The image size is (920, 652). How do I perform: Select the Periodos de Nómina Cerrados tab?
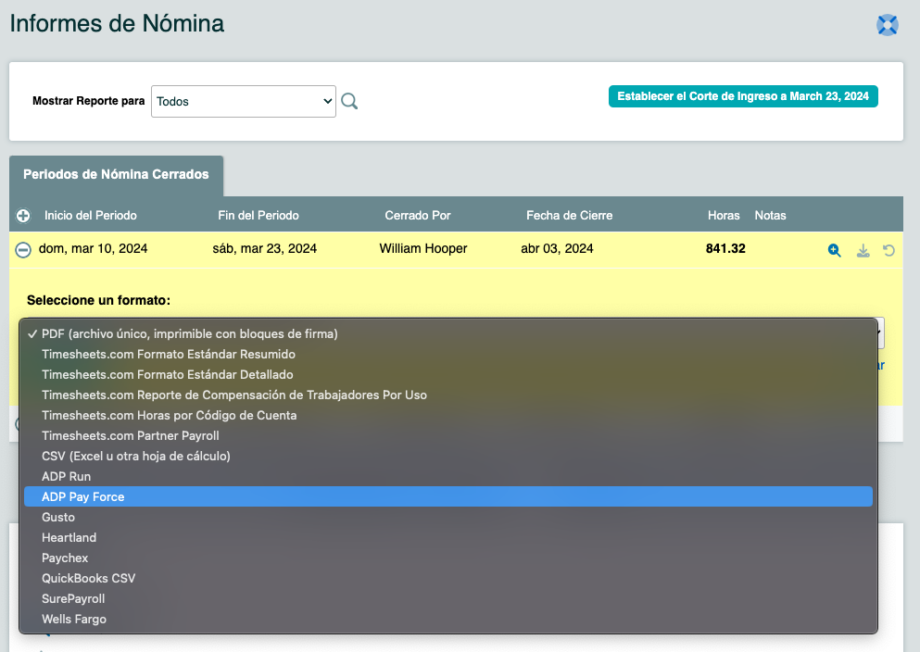(116, 175)
